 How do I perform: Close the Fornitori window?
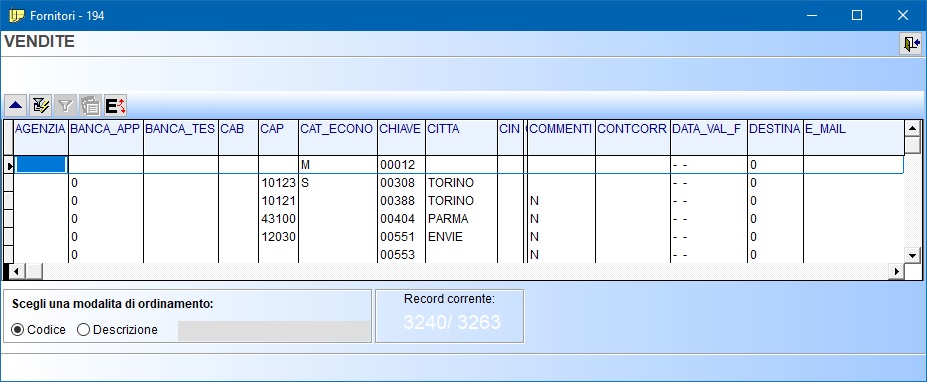pyautogui.click(x=903, y=15)
